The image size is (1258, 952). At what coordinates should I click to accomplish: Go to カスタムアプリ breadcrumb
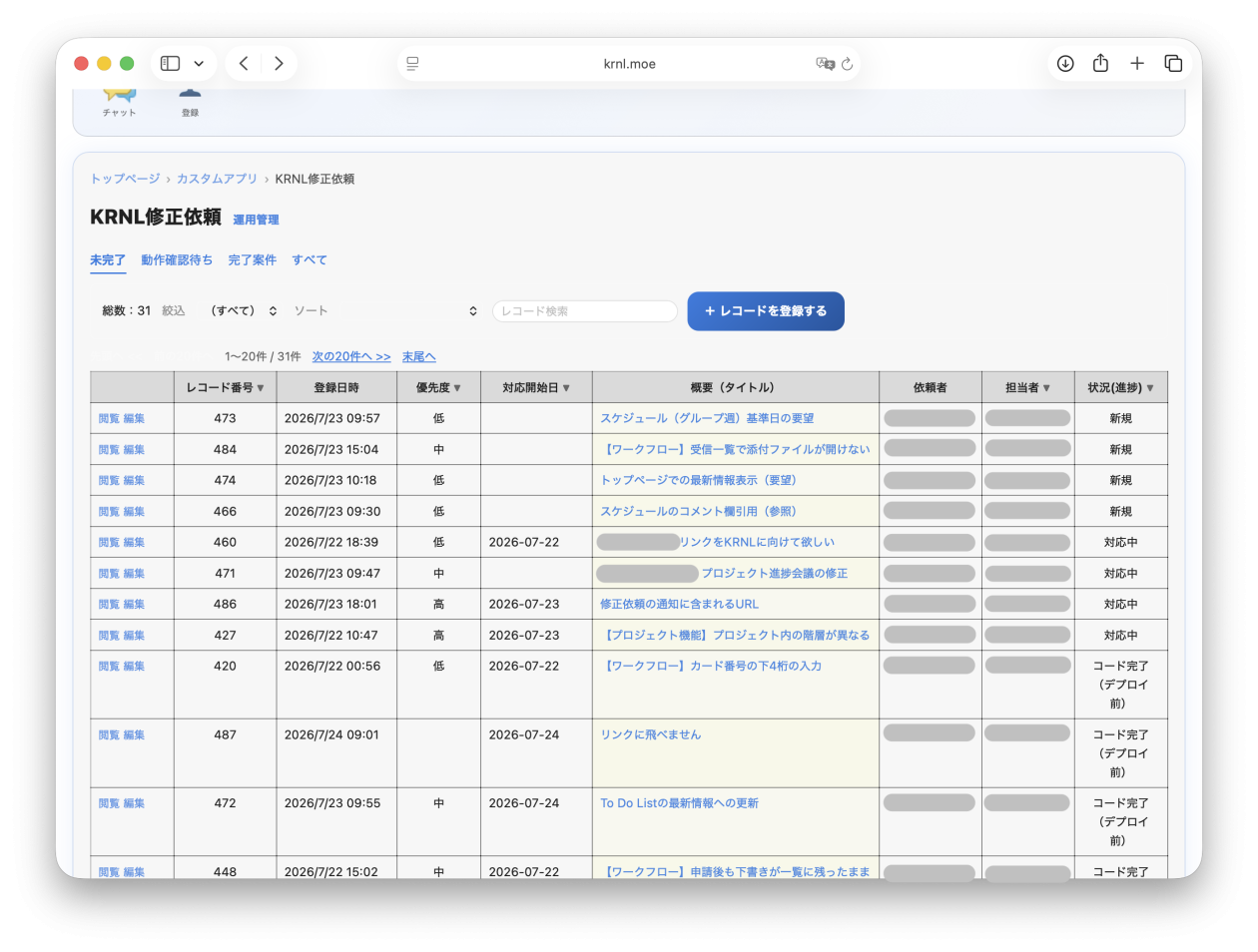(x=217, y=179)
